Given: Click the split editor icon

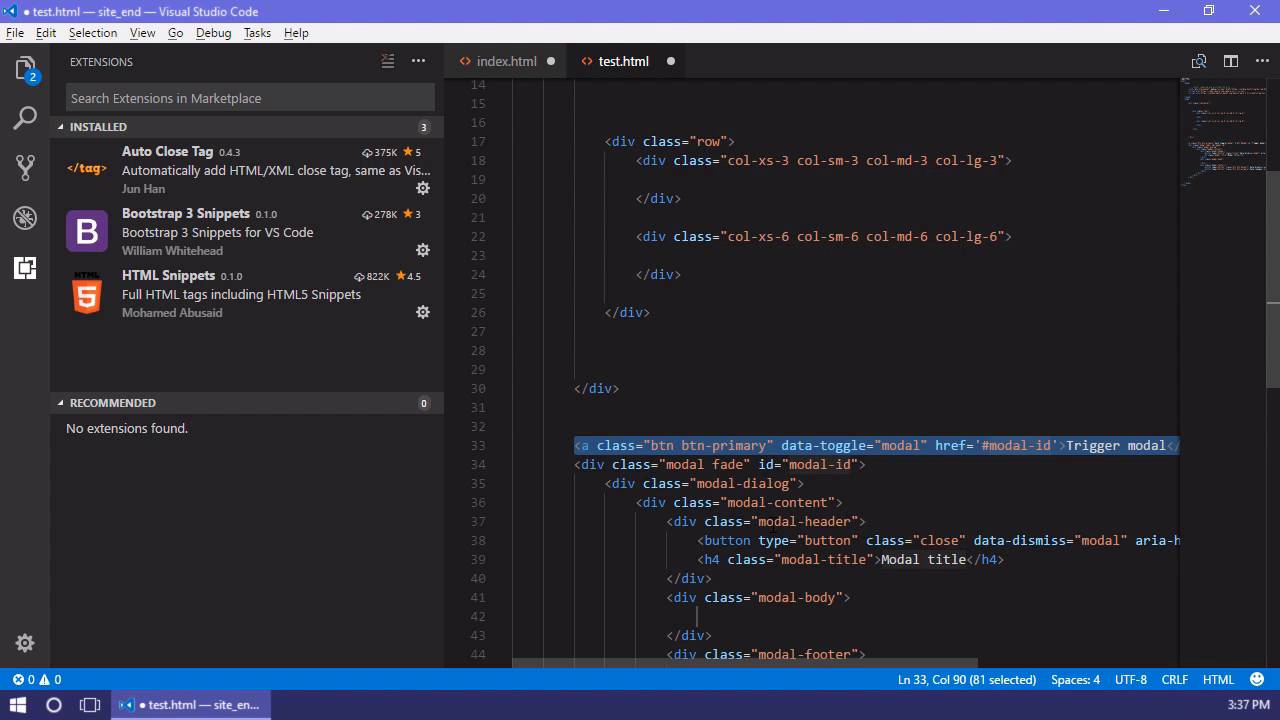Looking at the screenshot, I should tap(1231, 61).
